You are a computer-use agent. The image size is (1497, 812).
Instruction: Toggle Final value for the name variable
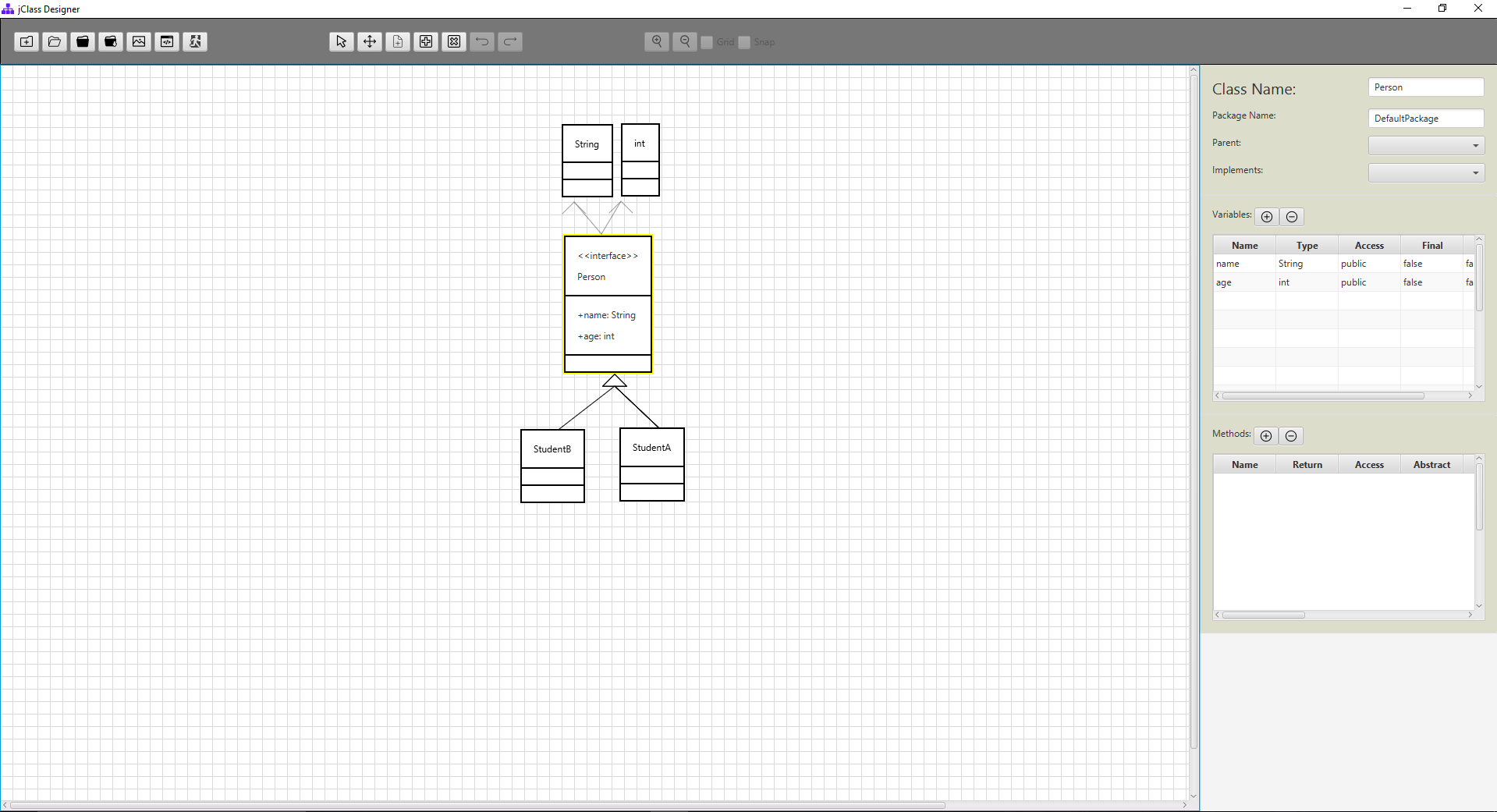(x=1432, y=264)
